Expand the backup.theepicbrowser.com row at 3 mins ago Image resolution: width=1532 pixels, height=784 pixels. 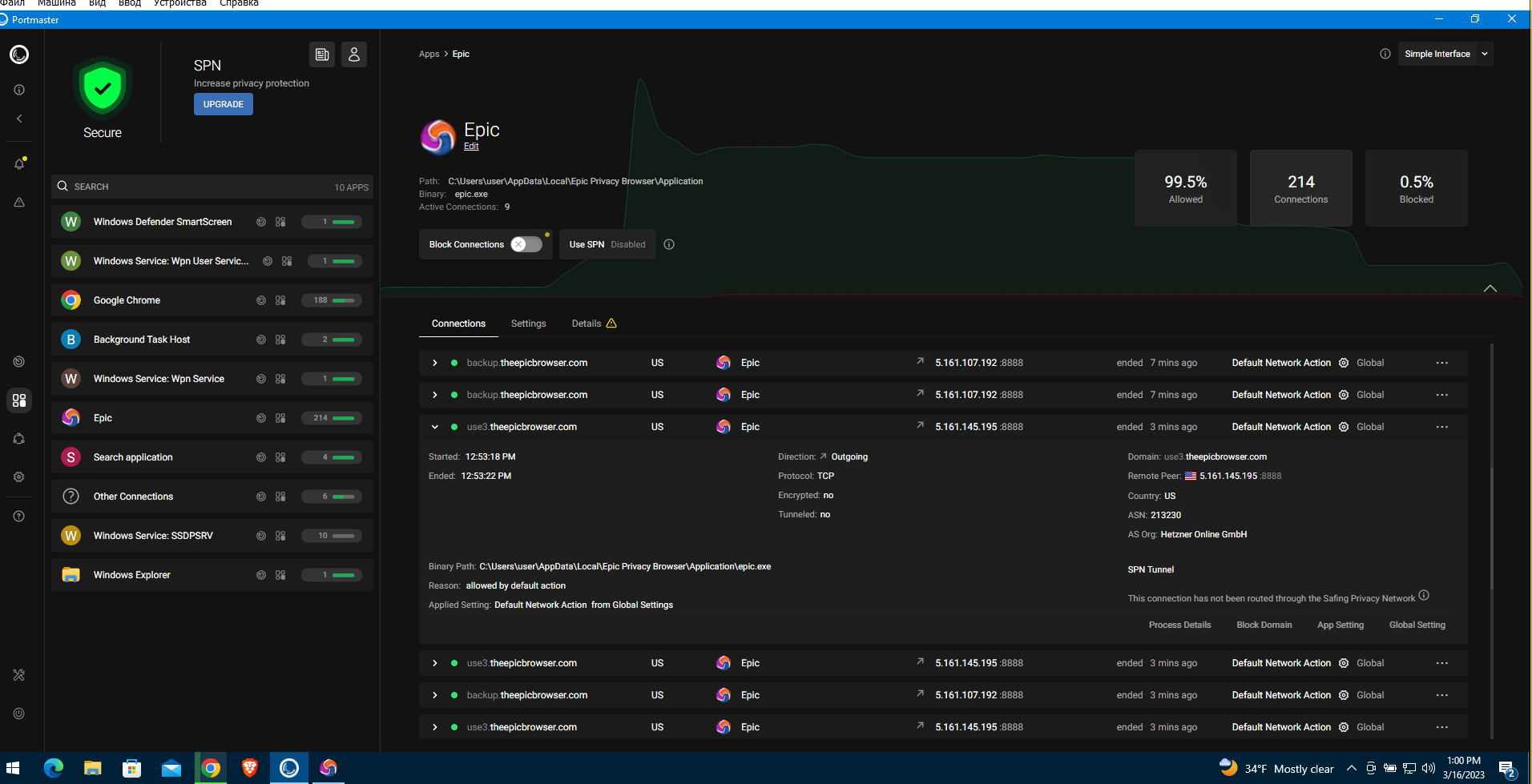pyautogui.click(x=435, y=695)
